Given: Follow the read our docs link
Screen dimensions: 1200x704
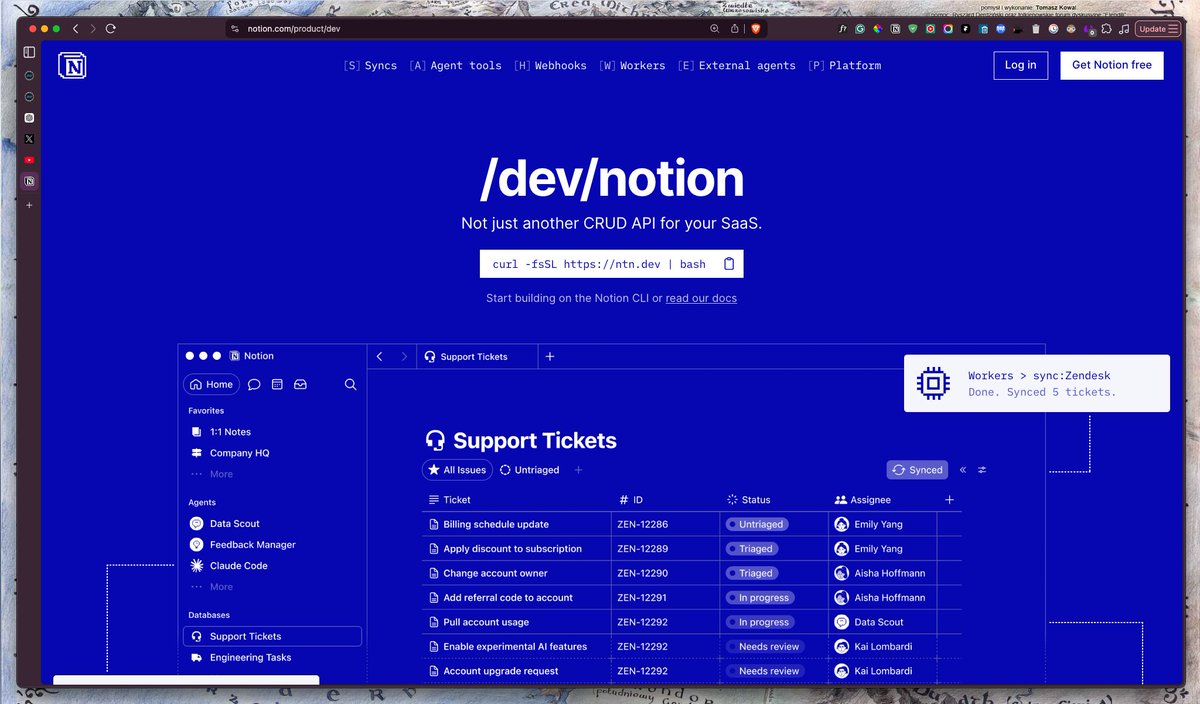Looking at the screenshot, I should coord(701,298).
